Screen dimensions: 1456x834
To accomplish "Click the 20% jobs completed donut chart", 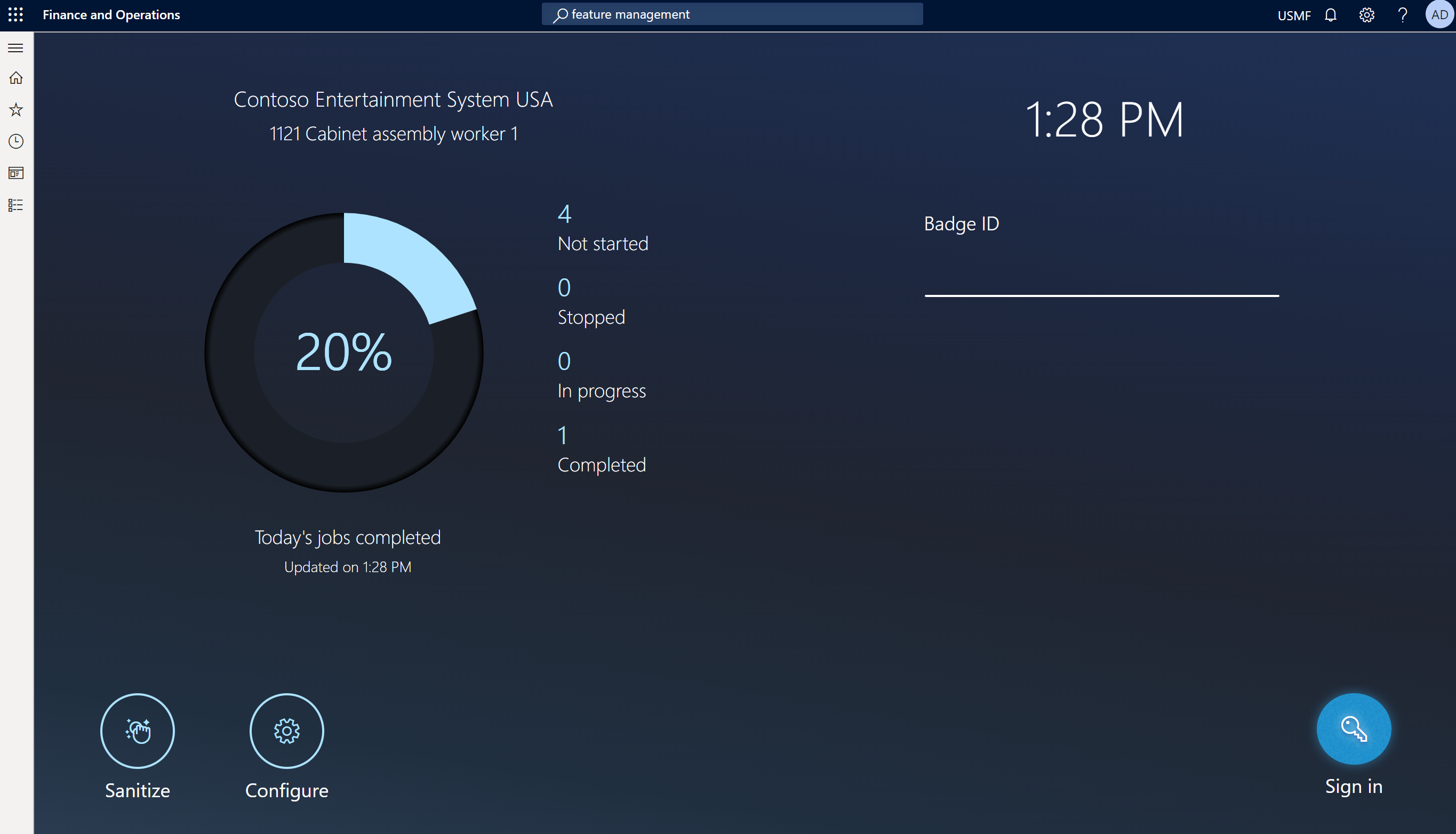I will 343,352.
